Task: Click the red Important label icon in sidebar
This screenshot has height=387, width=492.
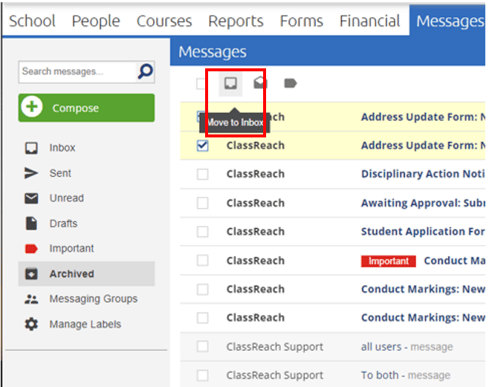Action: coord(31,249)
